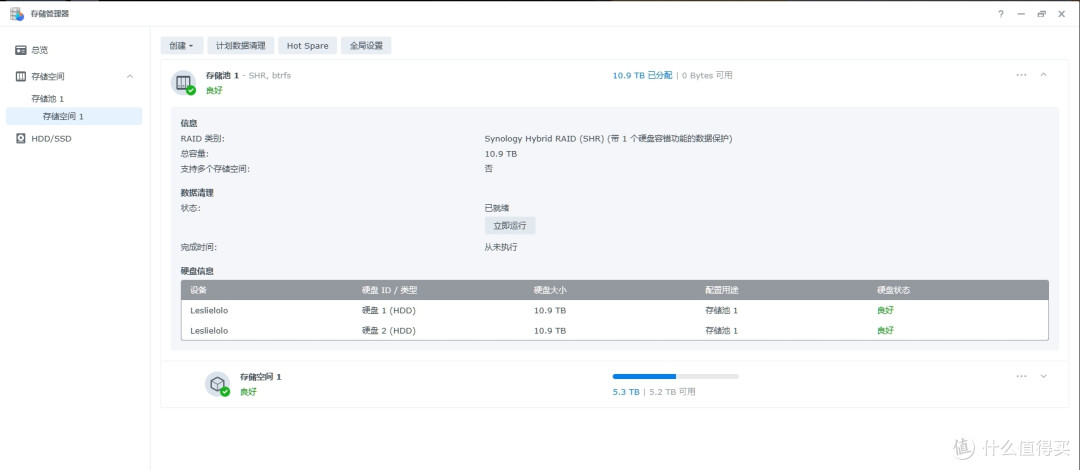Select the 硬盘 1 (HDD) cell

[x=388, y=311]
